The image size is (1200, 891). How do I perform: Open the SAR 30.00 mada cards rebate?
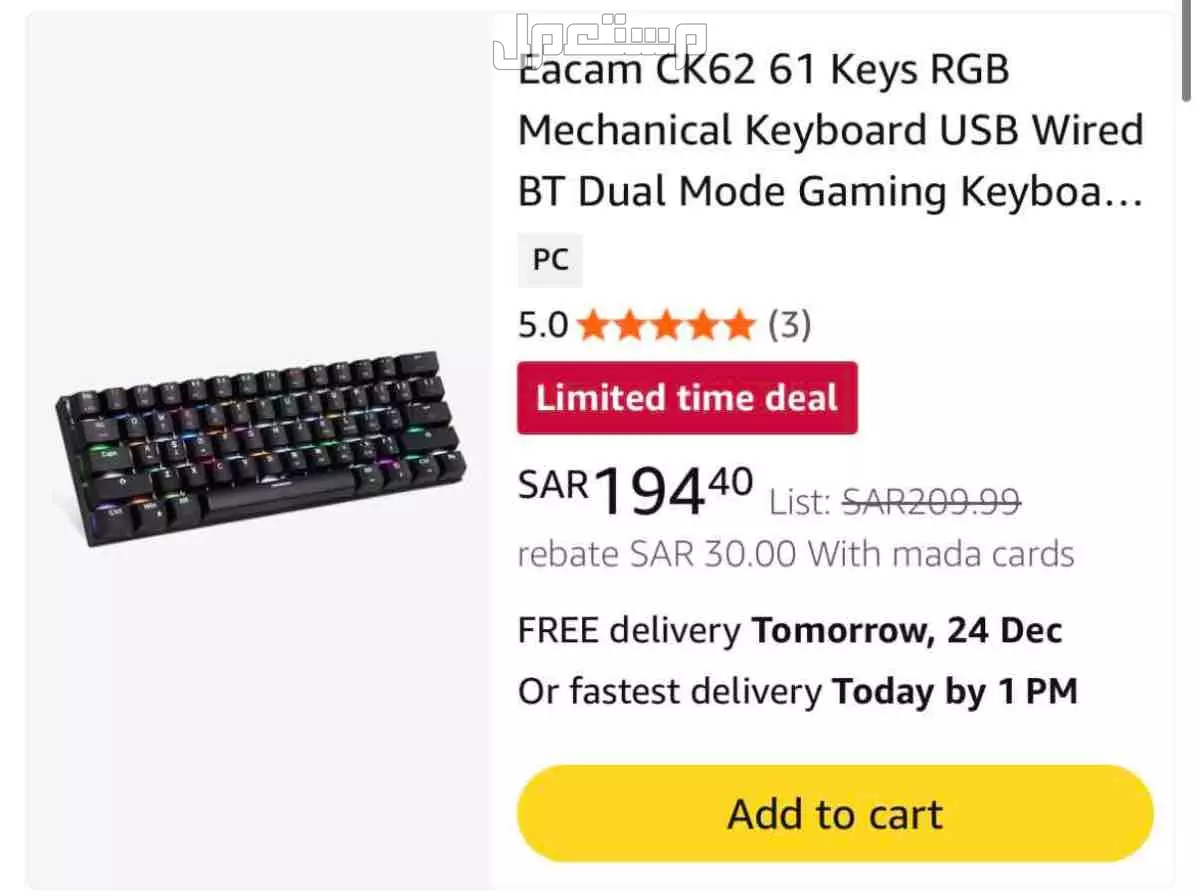pos(795,553)
